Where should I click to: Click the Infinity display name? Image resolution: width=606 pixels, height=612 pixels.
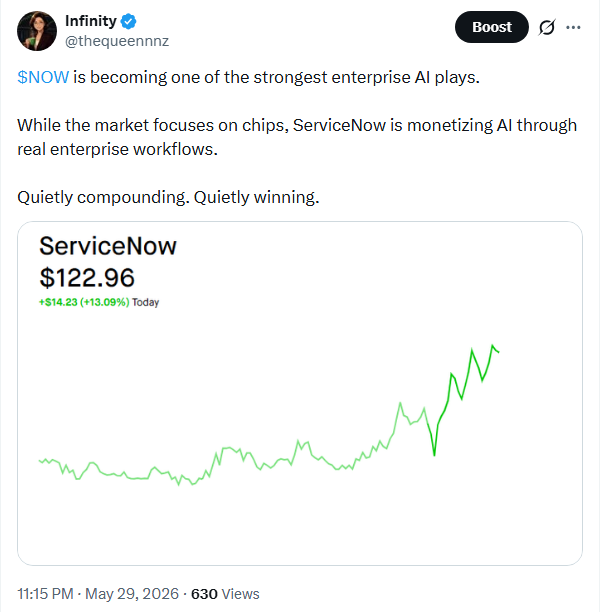coord(91,21)
